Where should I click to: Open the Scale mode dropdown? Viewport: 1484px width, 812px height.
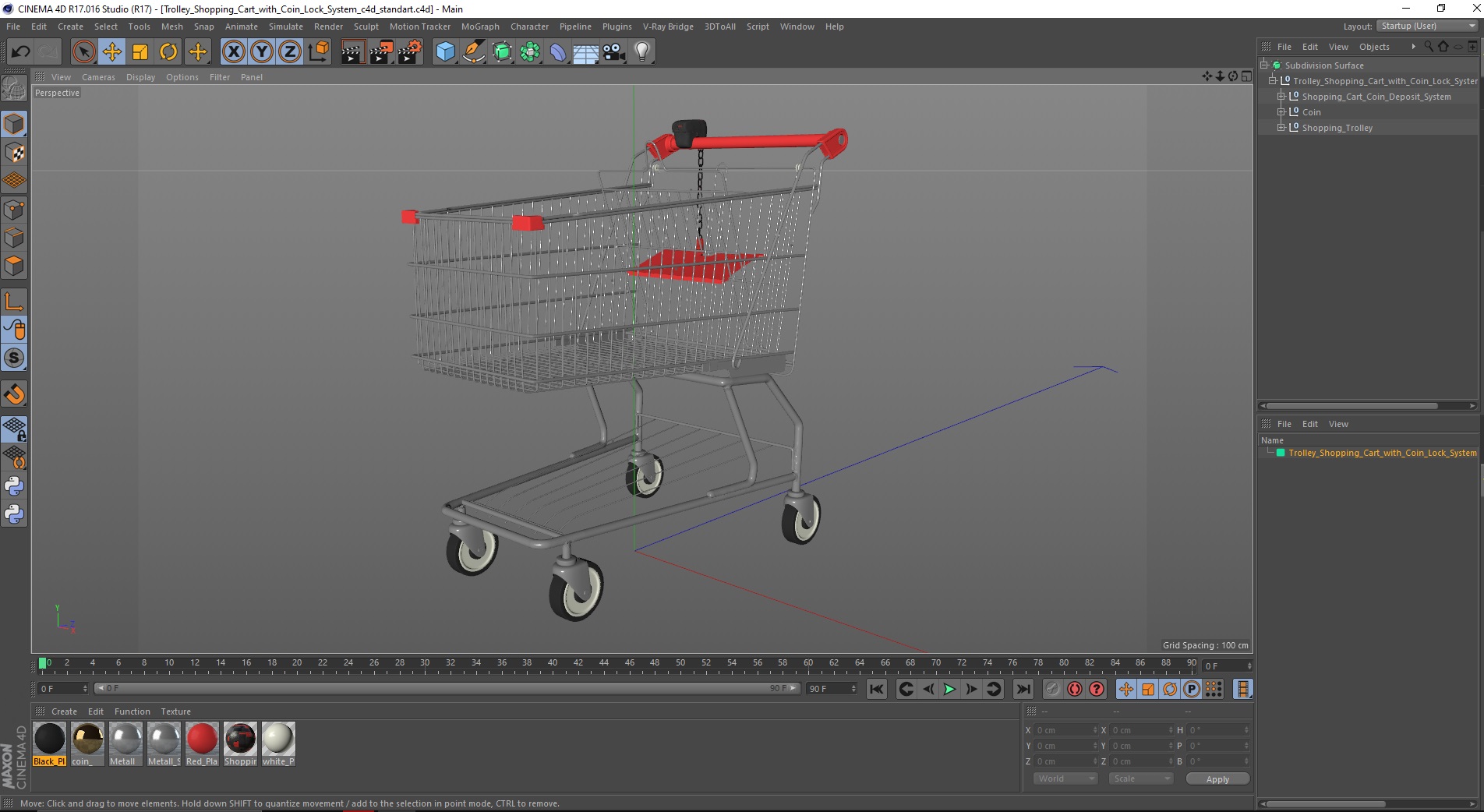click(x=1141, y=778)
